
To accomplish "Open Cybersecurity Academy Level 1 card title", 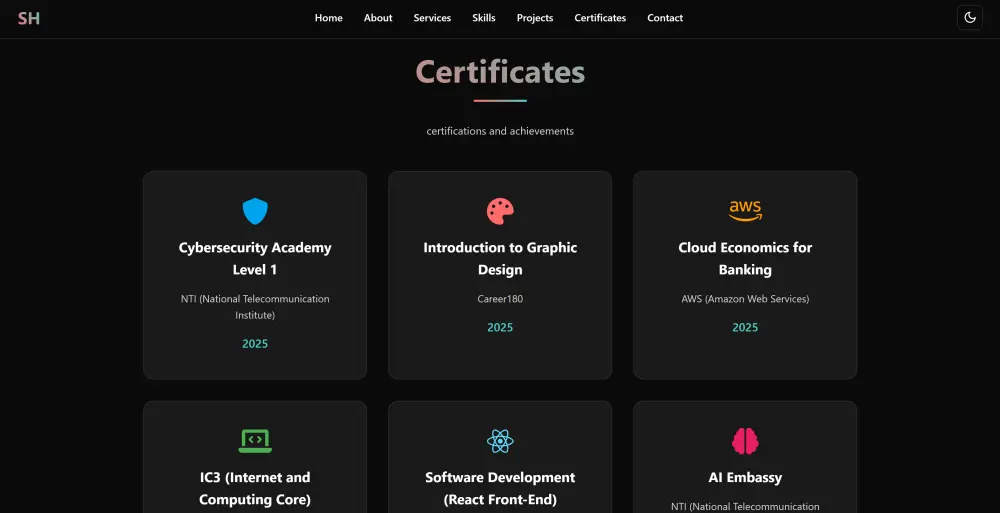I will (x=255, y=258).
